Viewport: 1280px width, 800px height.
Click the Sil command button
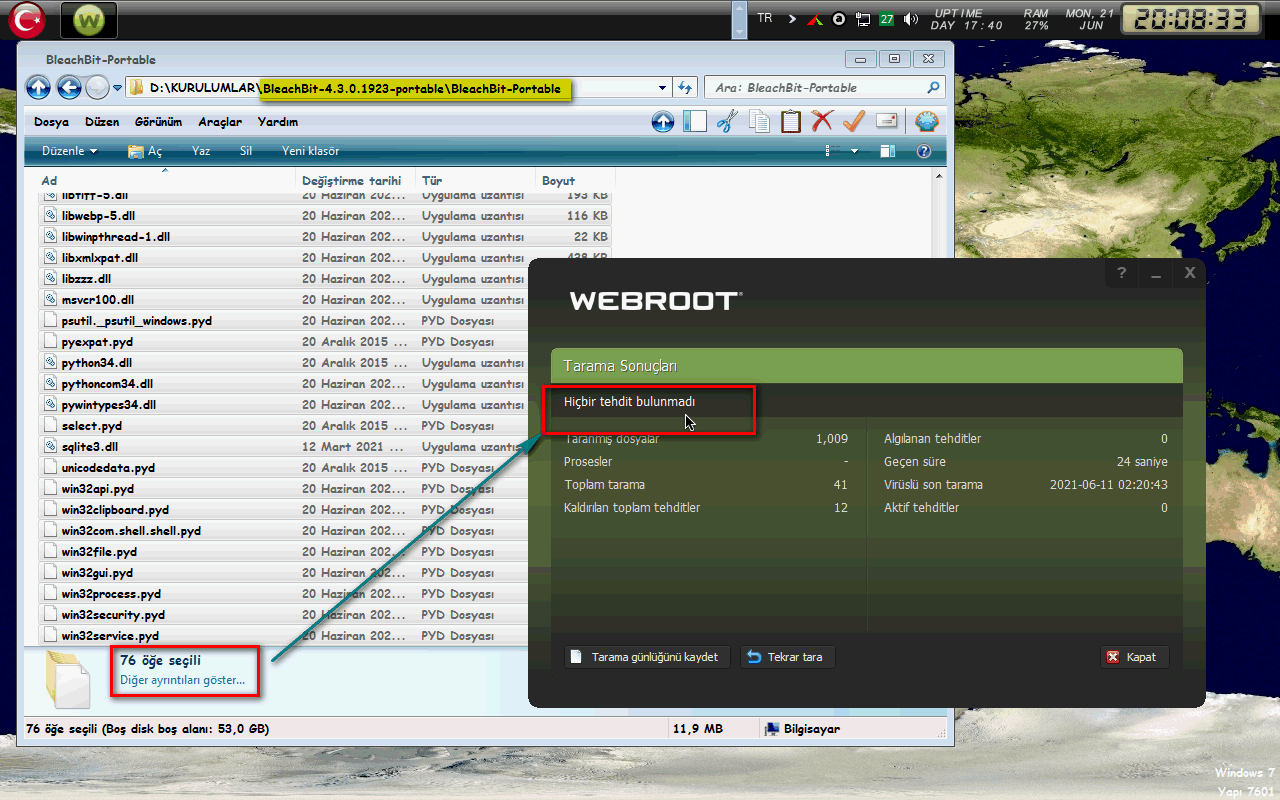pyautogui.click(x=246, y=151)
